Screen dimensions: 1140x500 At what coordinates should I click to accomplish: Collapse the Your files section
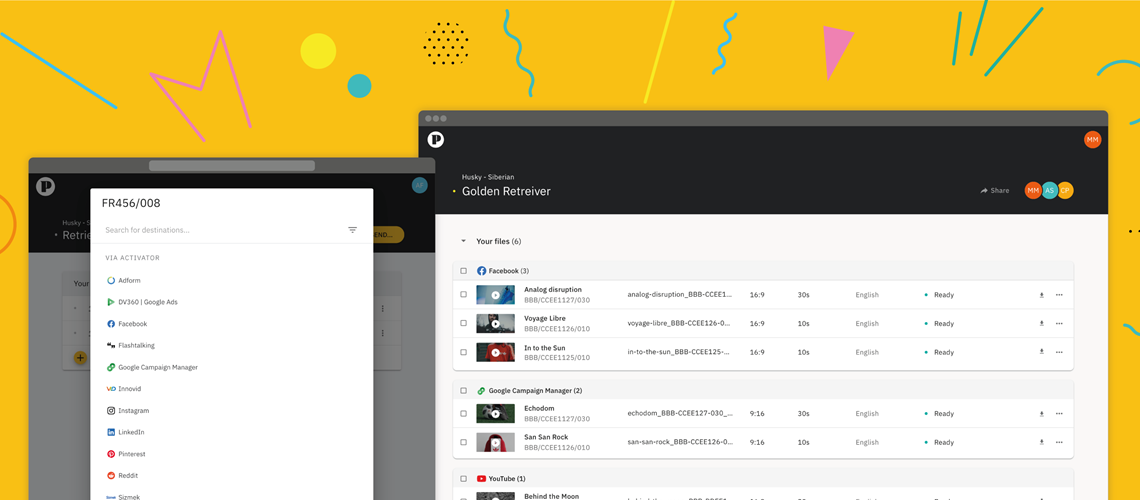(x=463, y=241)
